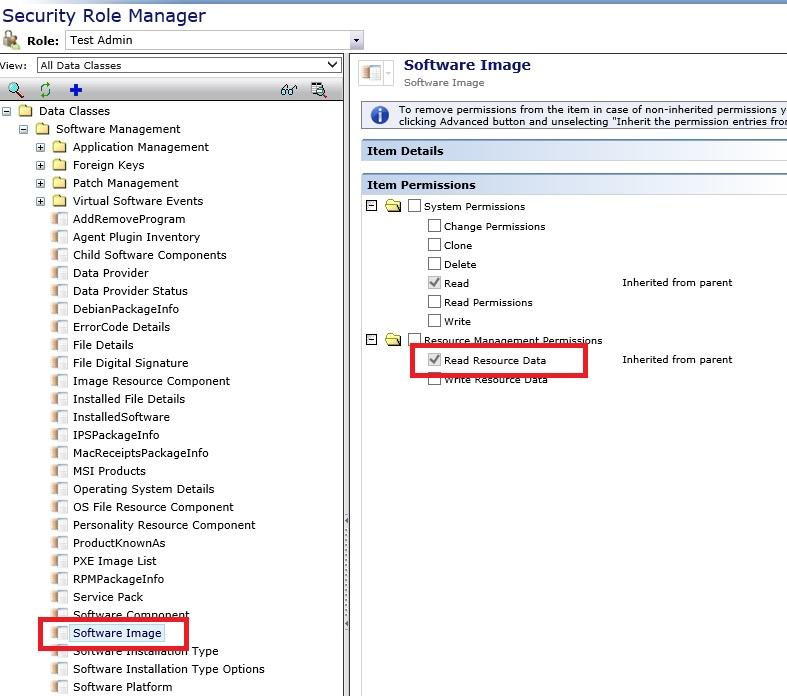
Task: Collapse the Software Management tree node
Action: pos(24,129)
